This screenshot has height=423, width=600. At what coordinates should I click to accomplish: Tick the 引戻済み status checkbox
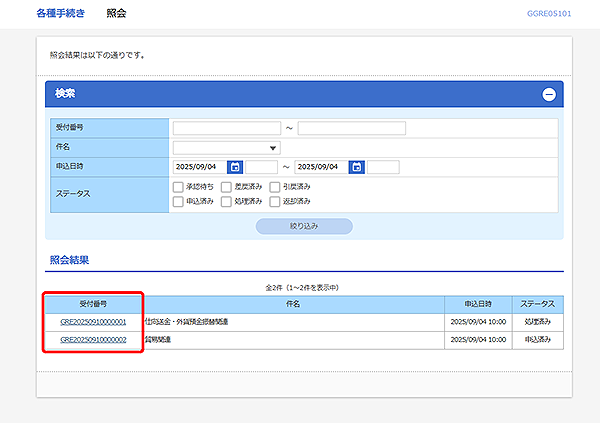click(275, 187)
